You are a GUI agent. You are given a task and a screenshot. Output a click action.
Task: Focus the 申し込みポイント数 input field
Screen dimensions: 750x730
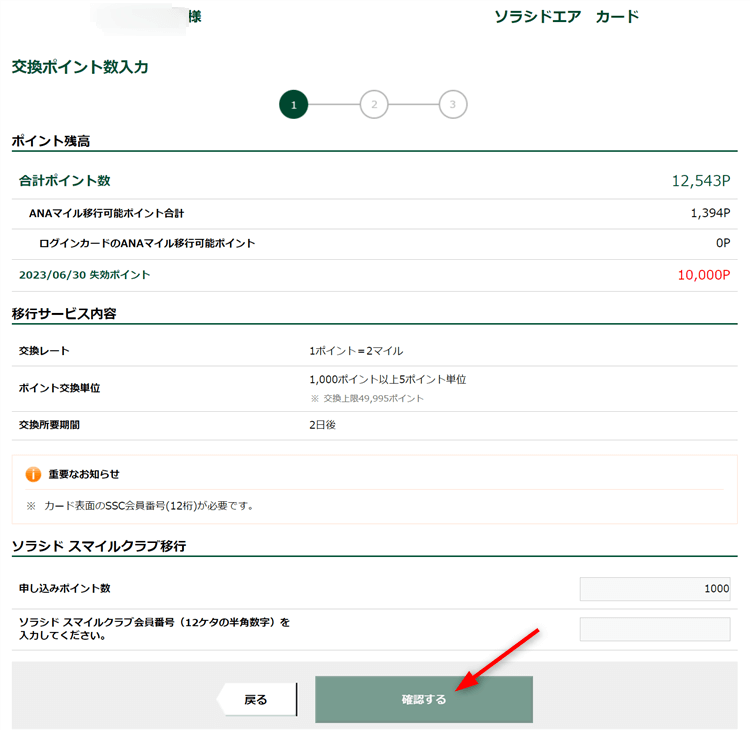655,589
